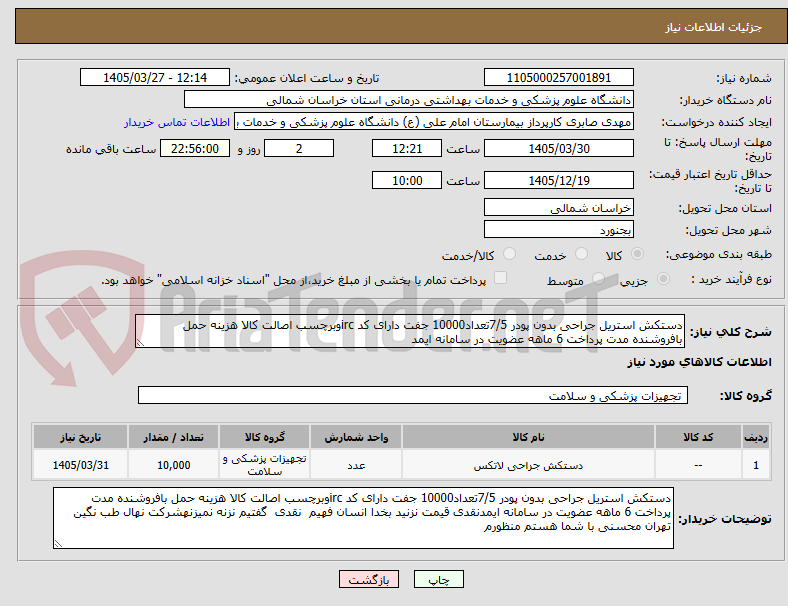Click the row number cell 1
This screenshot has height=606, width=788.
(755, 465)
